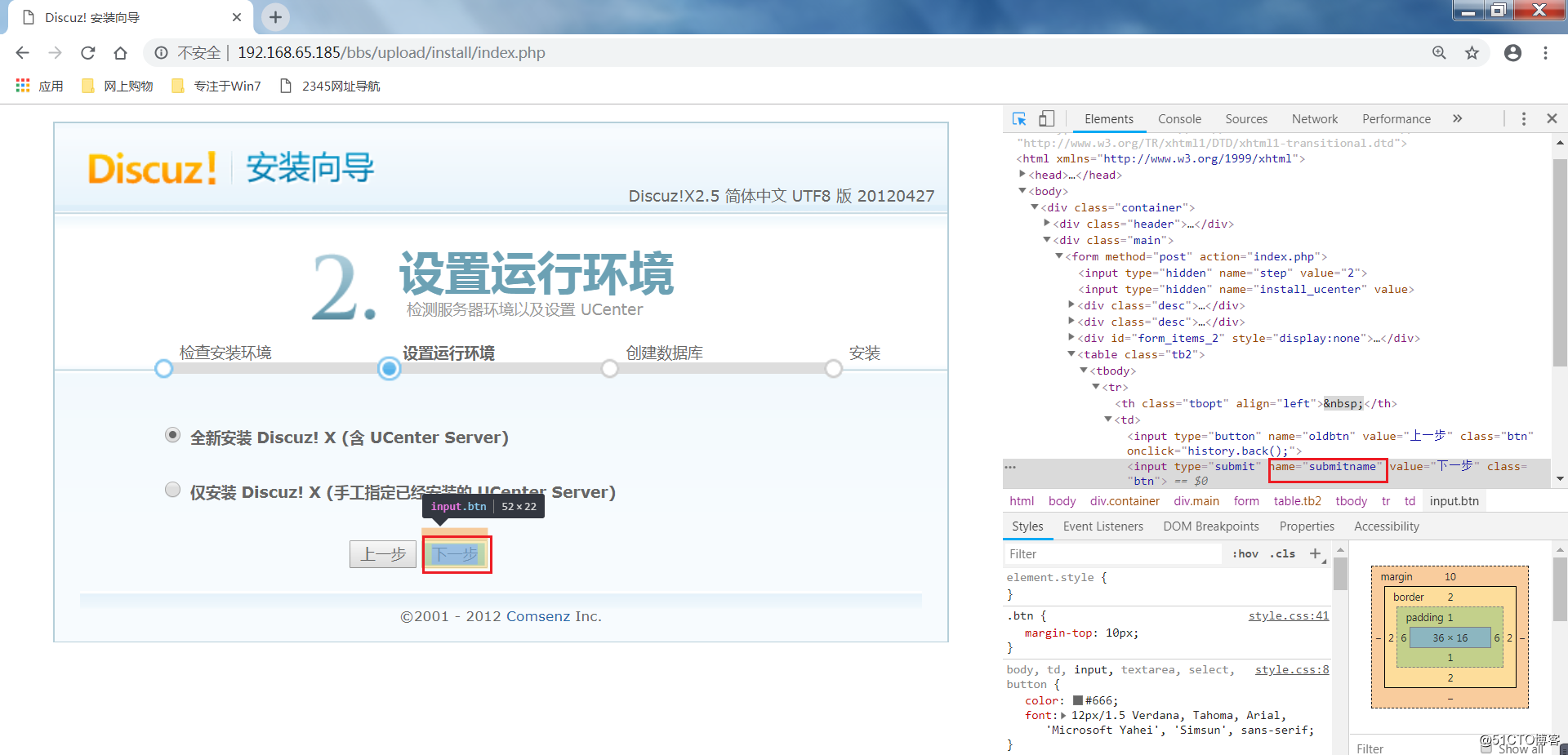
Task: Open the 网上购物 bookmark folder
Action: pyautogui.click(x=118, y=86)
